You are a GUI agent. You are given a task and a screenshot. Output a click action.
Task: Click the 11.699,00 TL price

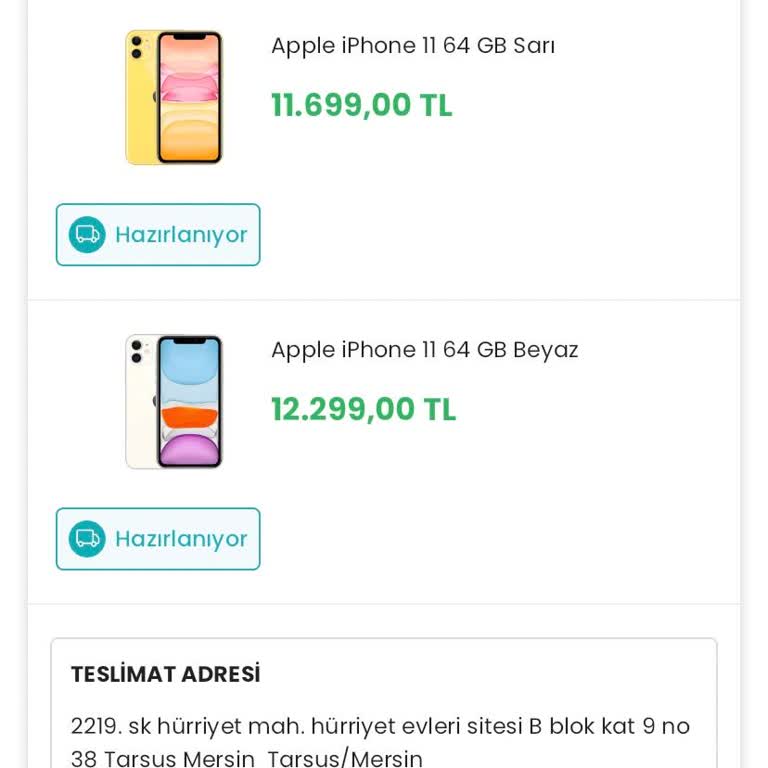361,105
